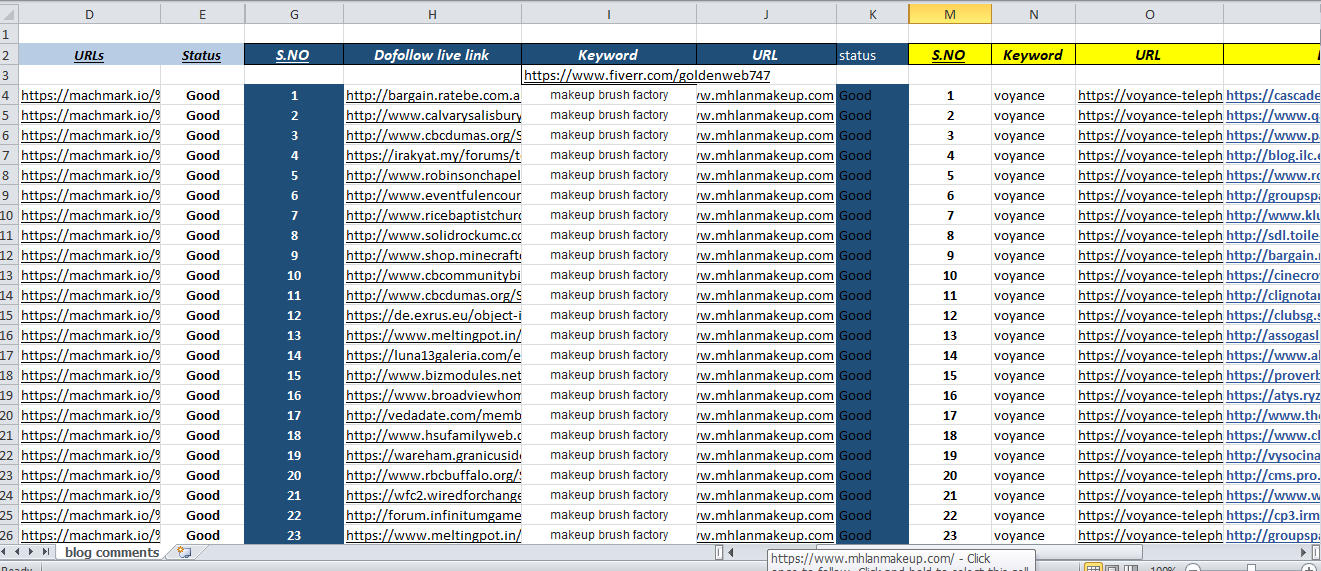Select 'makeup brush factory' cell in row 10

[609, 215]
